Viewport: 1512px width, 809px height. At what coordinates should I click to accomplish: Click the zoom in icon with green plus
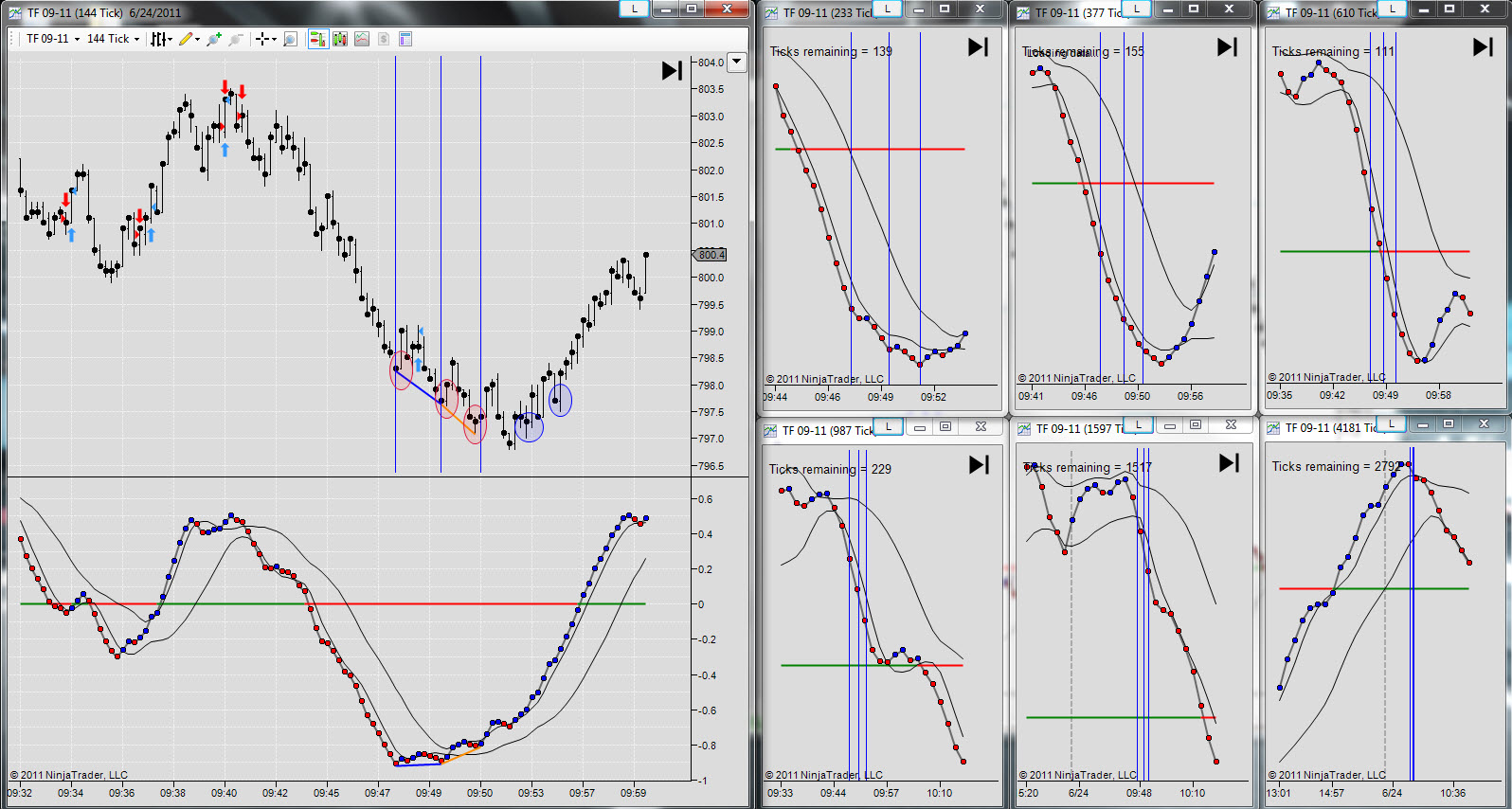coord(214,39)
